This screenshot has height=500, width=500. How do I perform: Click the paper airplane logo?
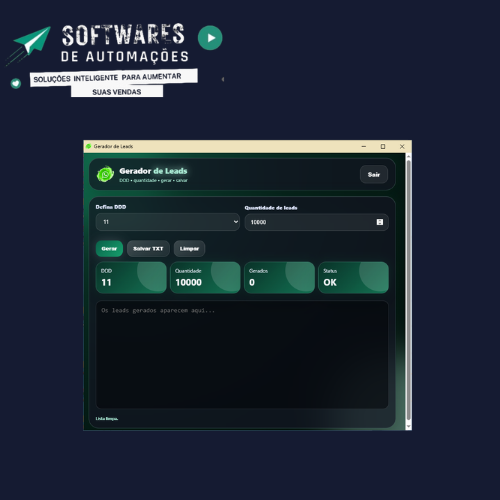pyautogui.click(x=30, y=44)
